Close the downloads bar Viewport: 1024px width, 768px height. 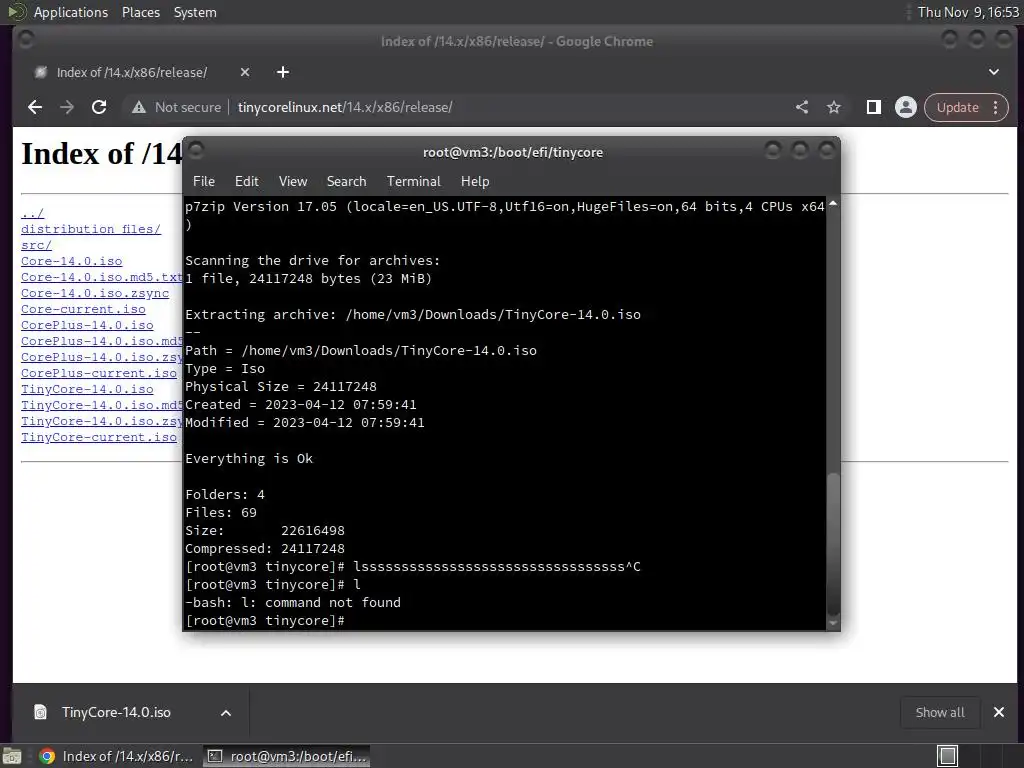999,712
